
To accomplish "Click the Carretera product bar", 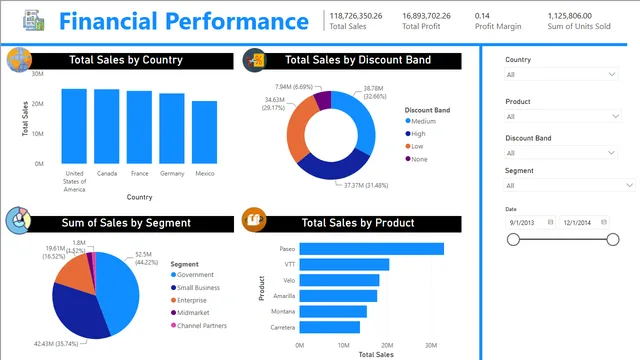I will click(330, 327).
